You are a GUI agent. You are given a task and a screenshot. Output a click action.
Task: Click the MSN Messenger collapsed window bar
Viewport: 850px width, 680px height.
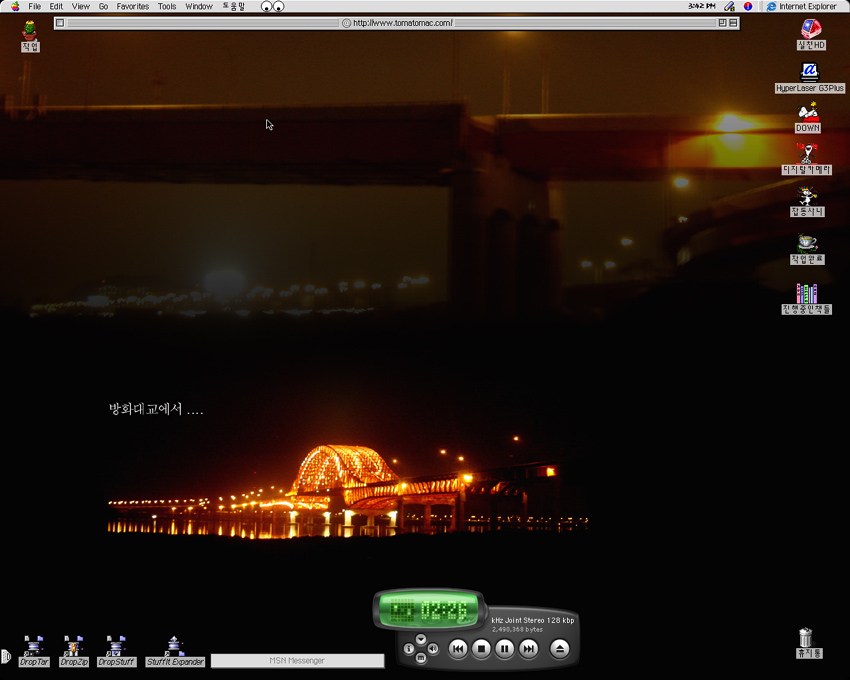[x=297, y=661]
